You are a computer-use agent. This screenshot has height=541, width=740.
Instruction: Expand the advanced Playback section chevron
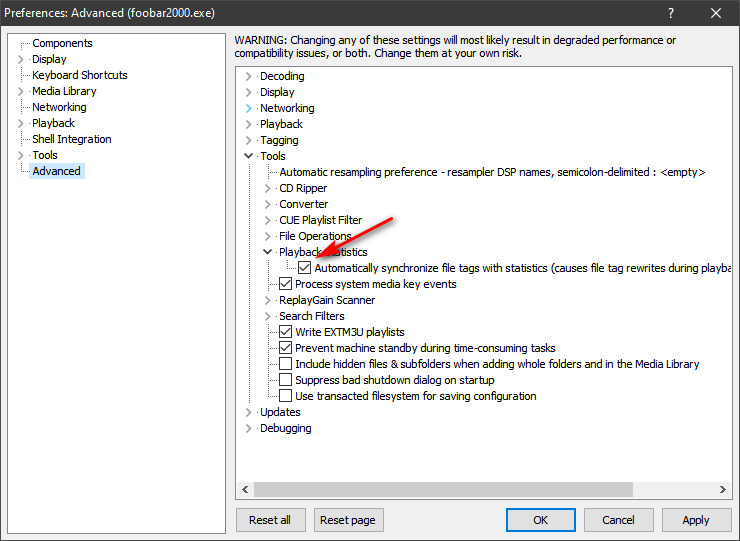click(x=248, y=124)
